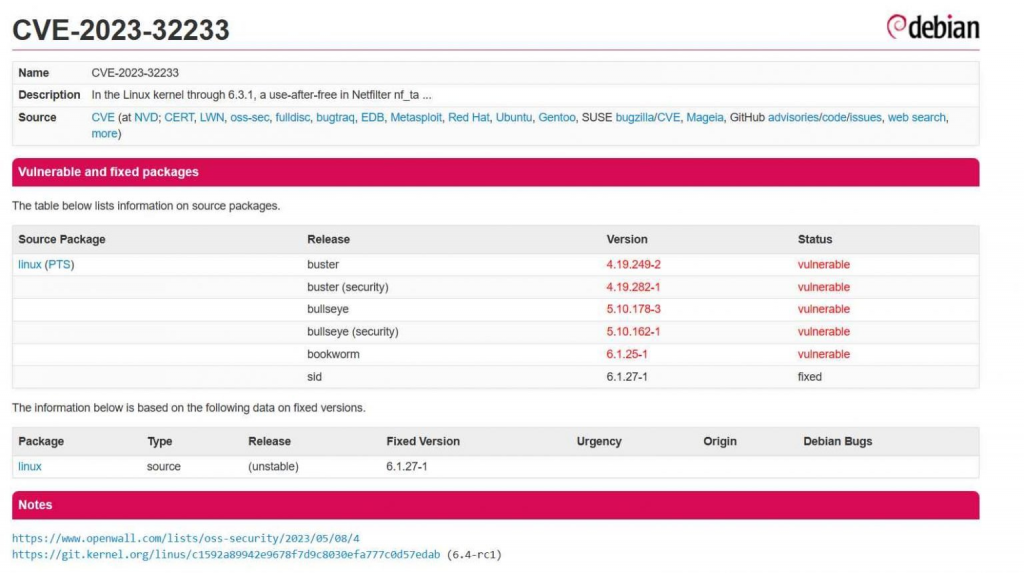This screenshot has width=1024, height=573.
Task: Visit the oss-sec link
Action: pos(249,117)
